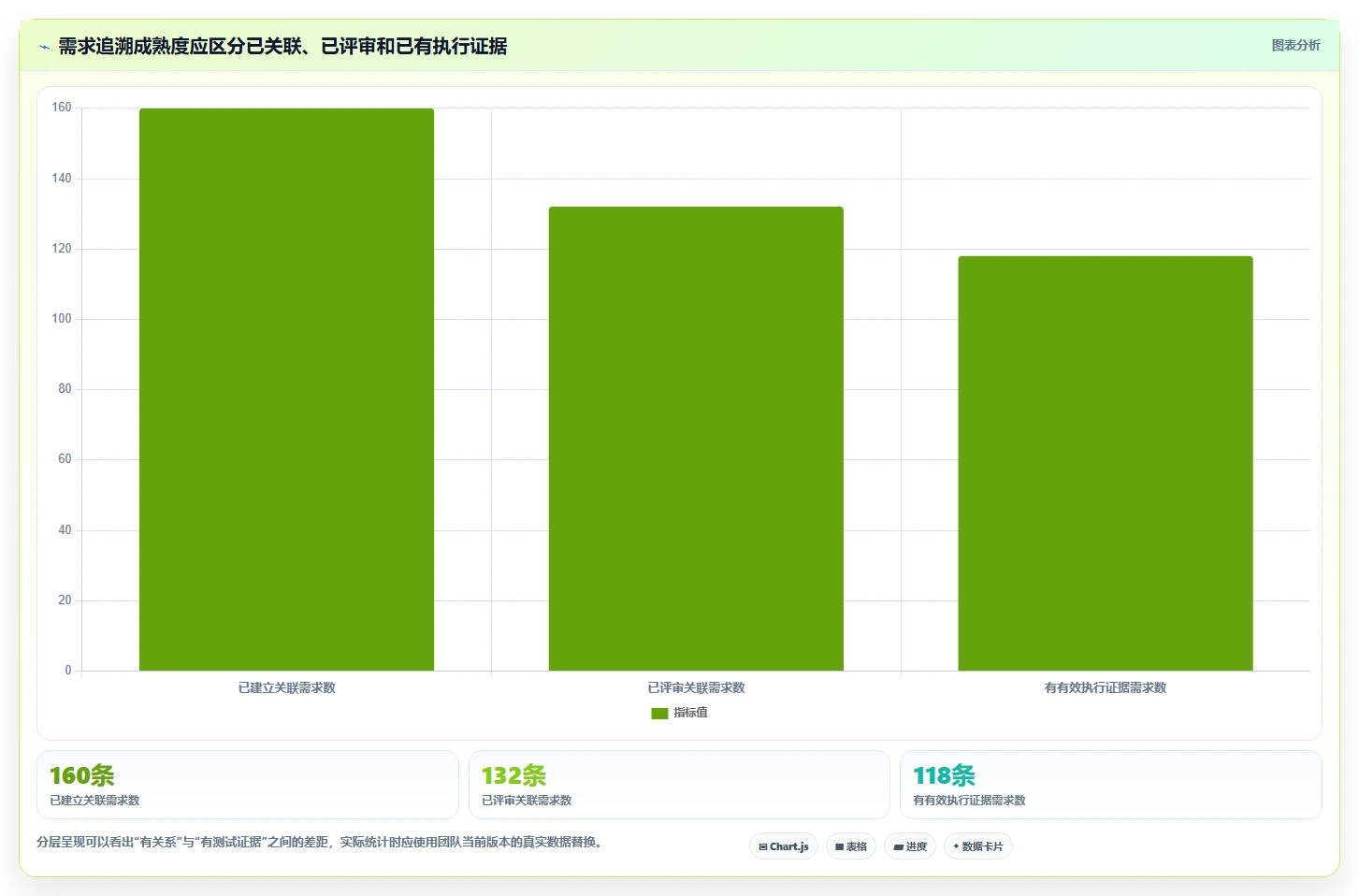Click the 已建立关联需求数 x-axis label
The height and width of the screenshot is (896, 1359).
coord(286,687)
